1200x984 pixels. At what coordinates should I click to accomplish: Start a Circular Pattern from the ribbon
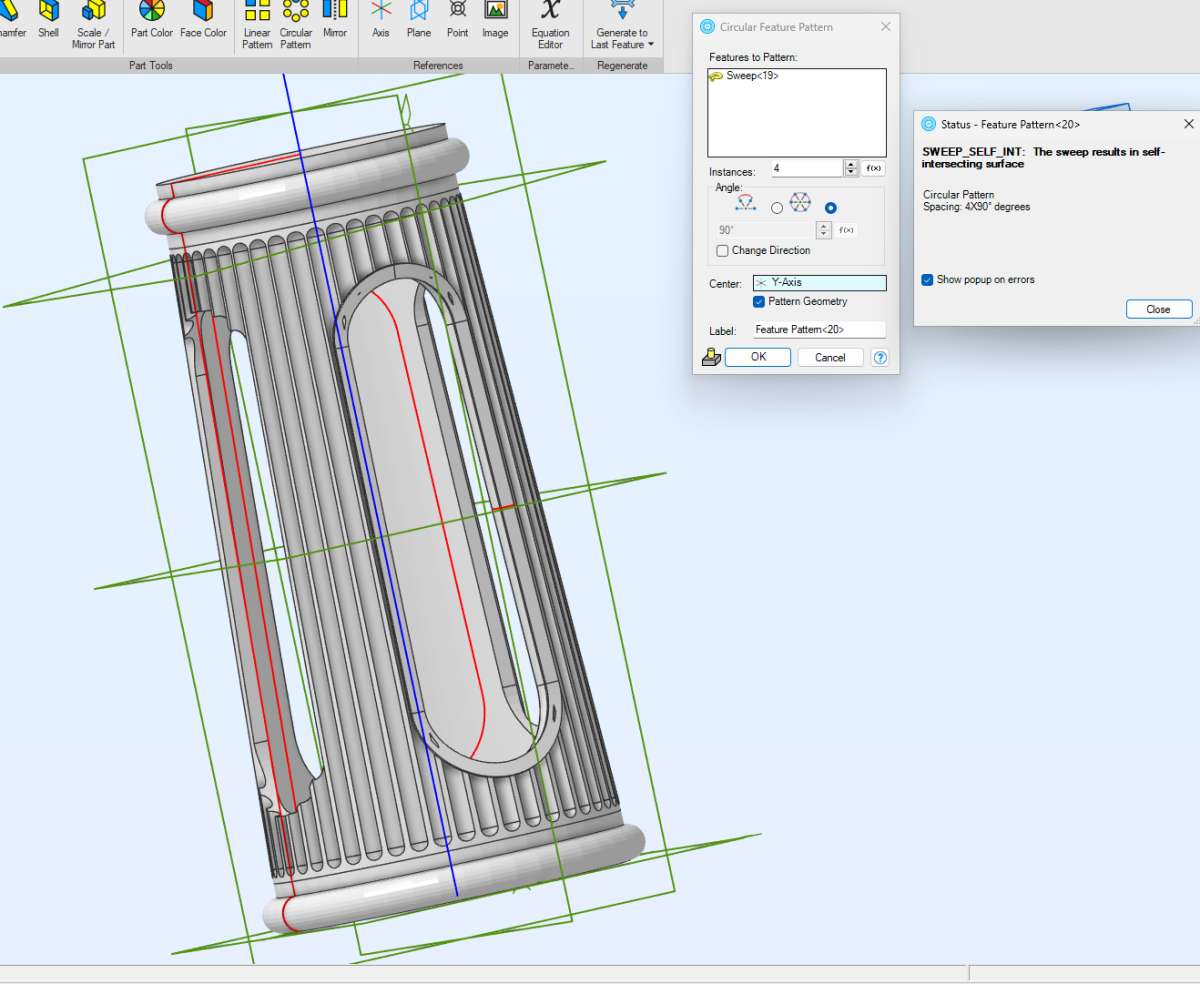[295, 26]
